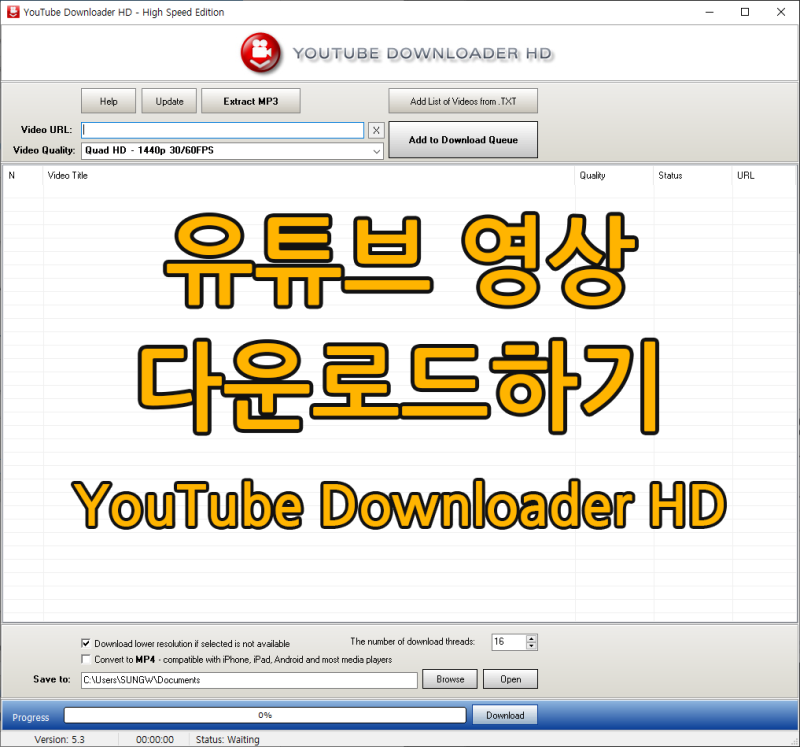The width and height of the screenshot is (800, 747).
Task: Click the 0% progress bar
Action: 265,715
